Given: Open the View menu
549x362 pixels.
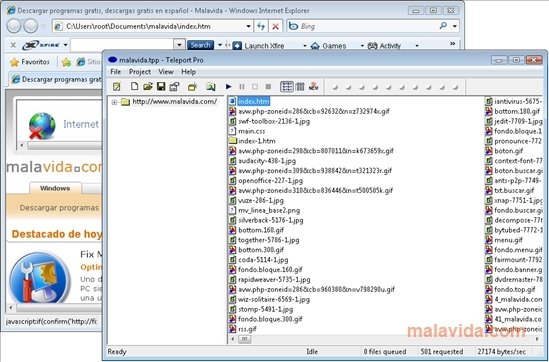Looking at the screenshot, I should point(166,72).
